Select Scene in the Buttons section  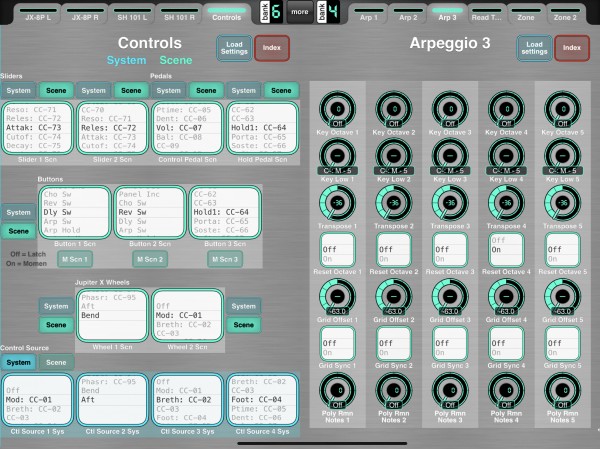pyautogui.click(x=18, y=231)
